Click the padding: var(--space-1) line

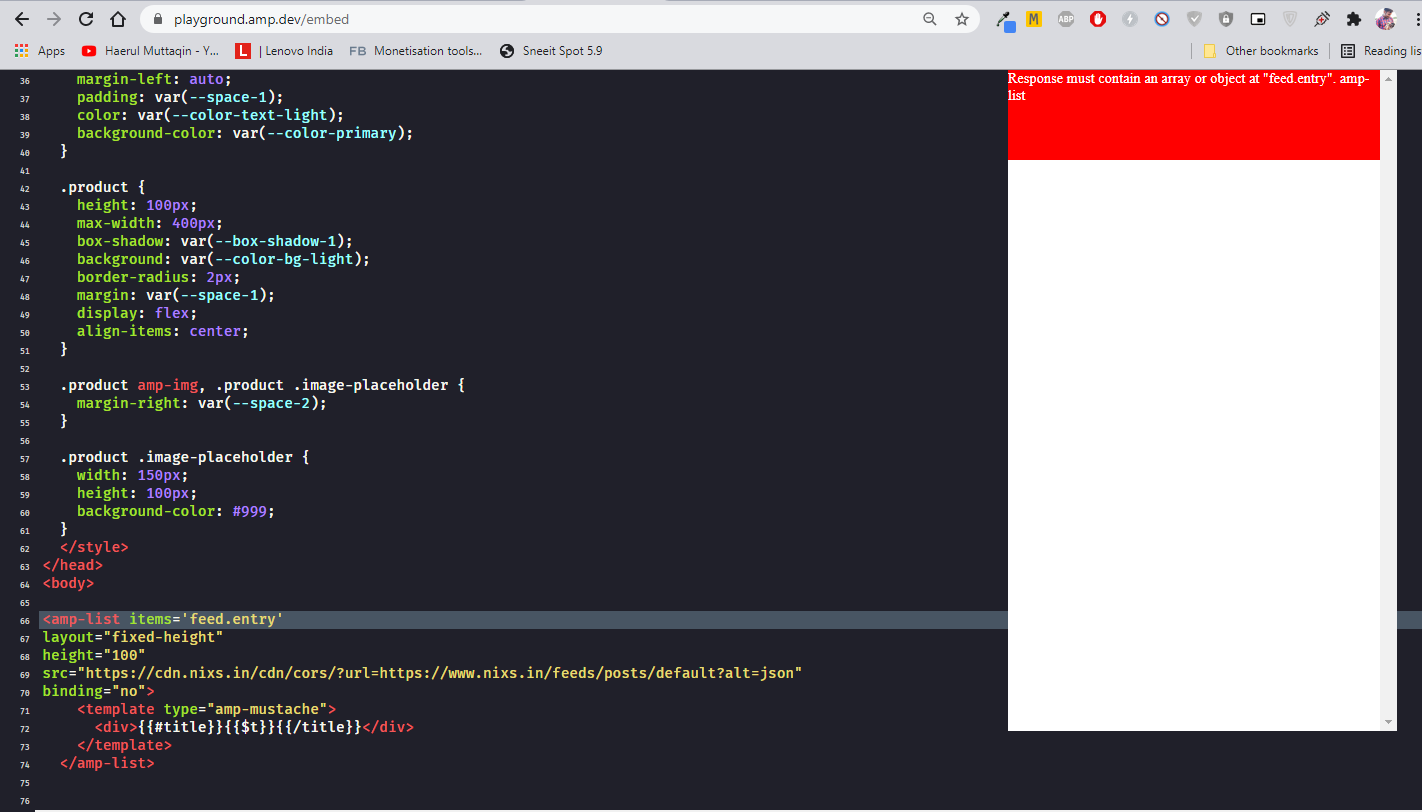[x=180, y=97]
